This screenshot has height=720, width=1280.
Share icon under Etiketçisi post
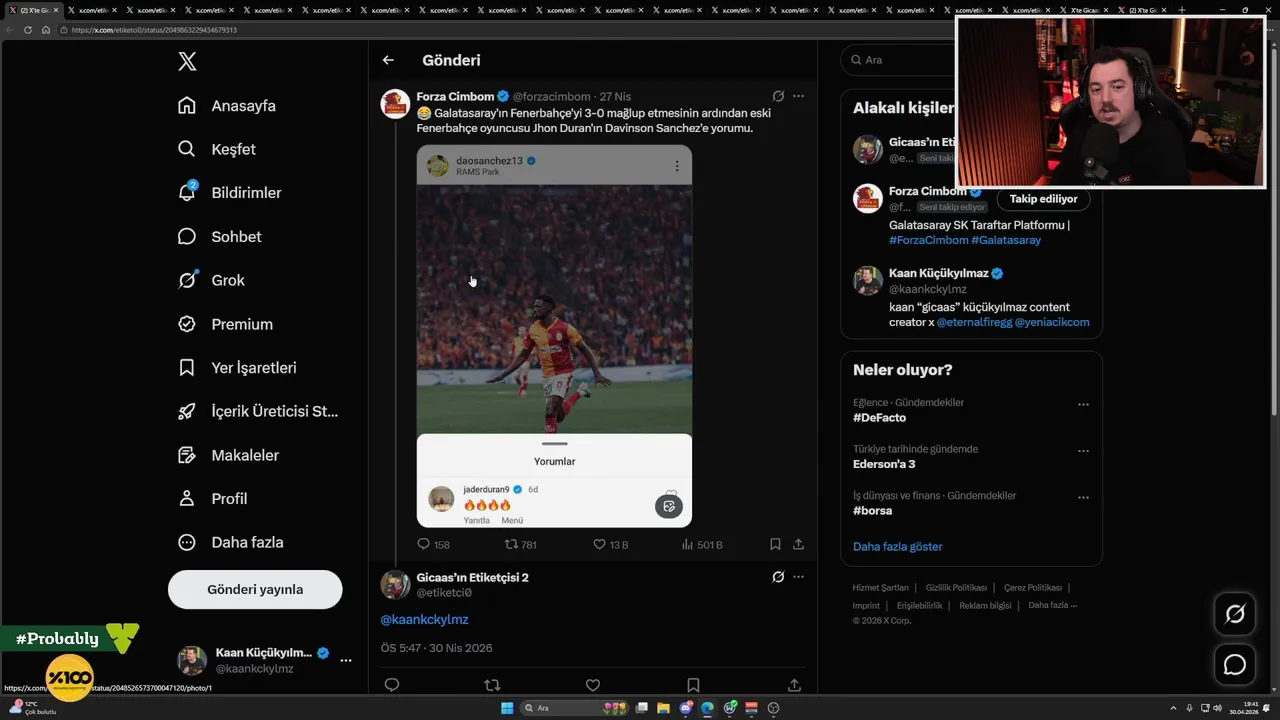(794, 685)
